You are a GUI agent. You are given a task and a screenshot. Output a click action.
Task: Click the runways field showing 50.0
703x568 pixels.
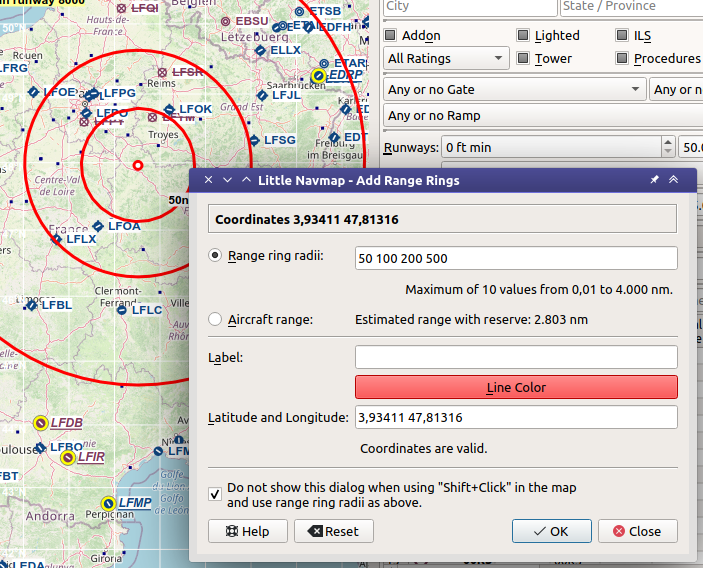point(691,147)
